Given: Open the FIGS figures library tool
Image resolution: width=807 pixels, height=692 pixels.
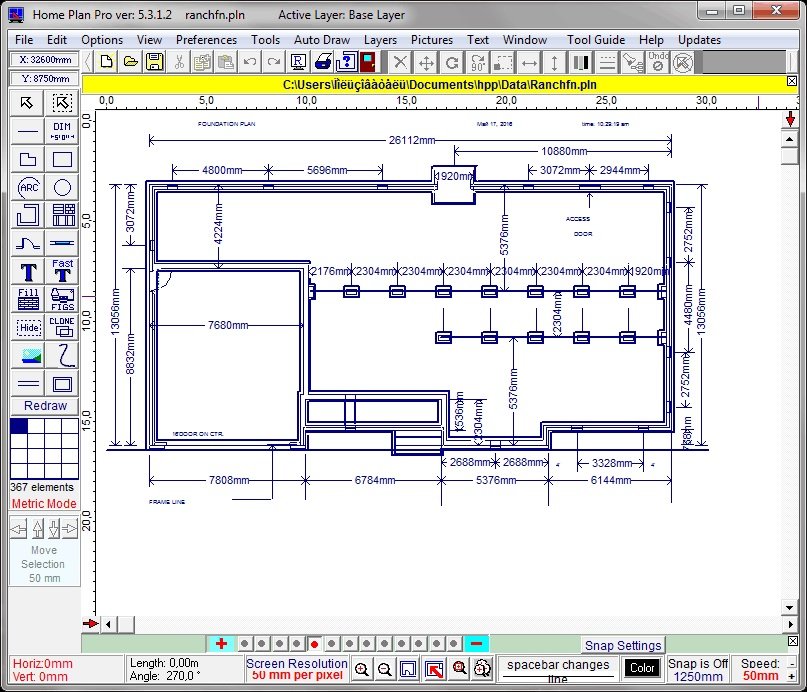Looking at the screenshot, I should [x=62, y=299].
